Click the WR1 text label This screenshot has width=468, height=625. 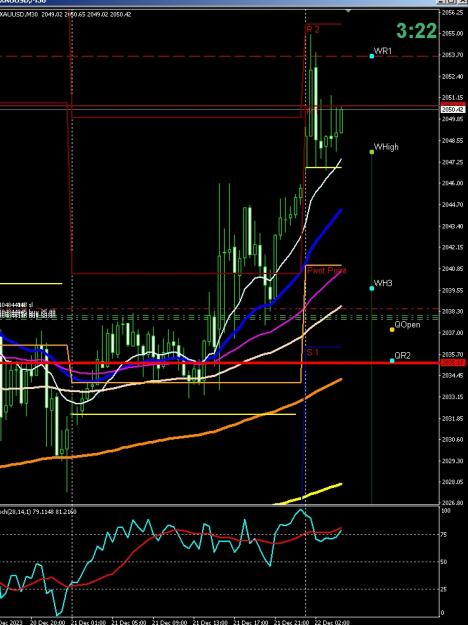383,51
